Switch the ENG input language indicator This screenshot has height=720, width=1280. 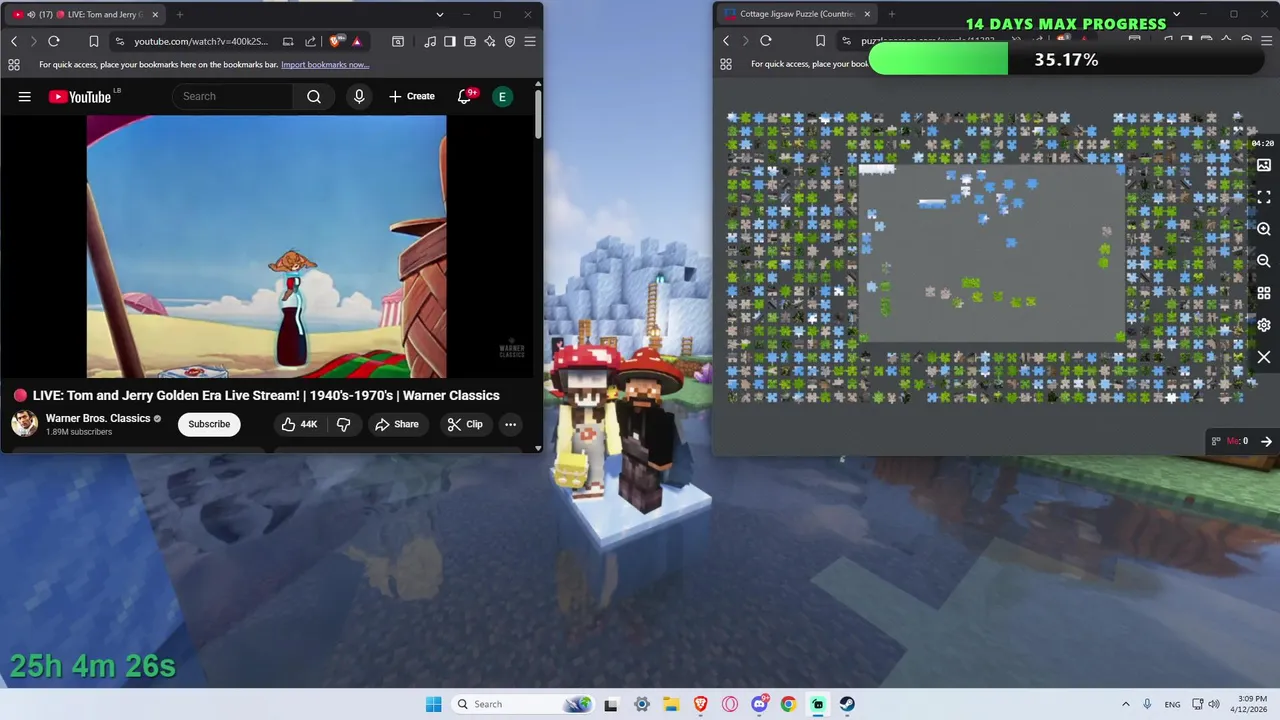tap(1172, 704)
